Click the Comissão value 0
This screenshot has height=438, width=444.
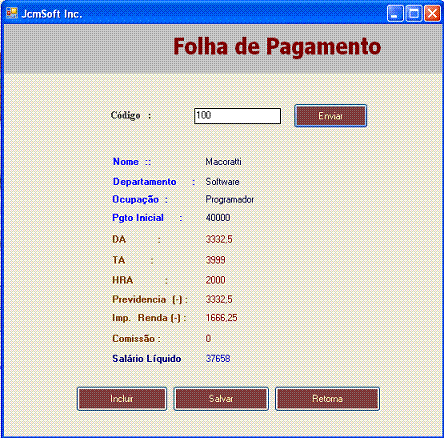[x=208, y=339]
